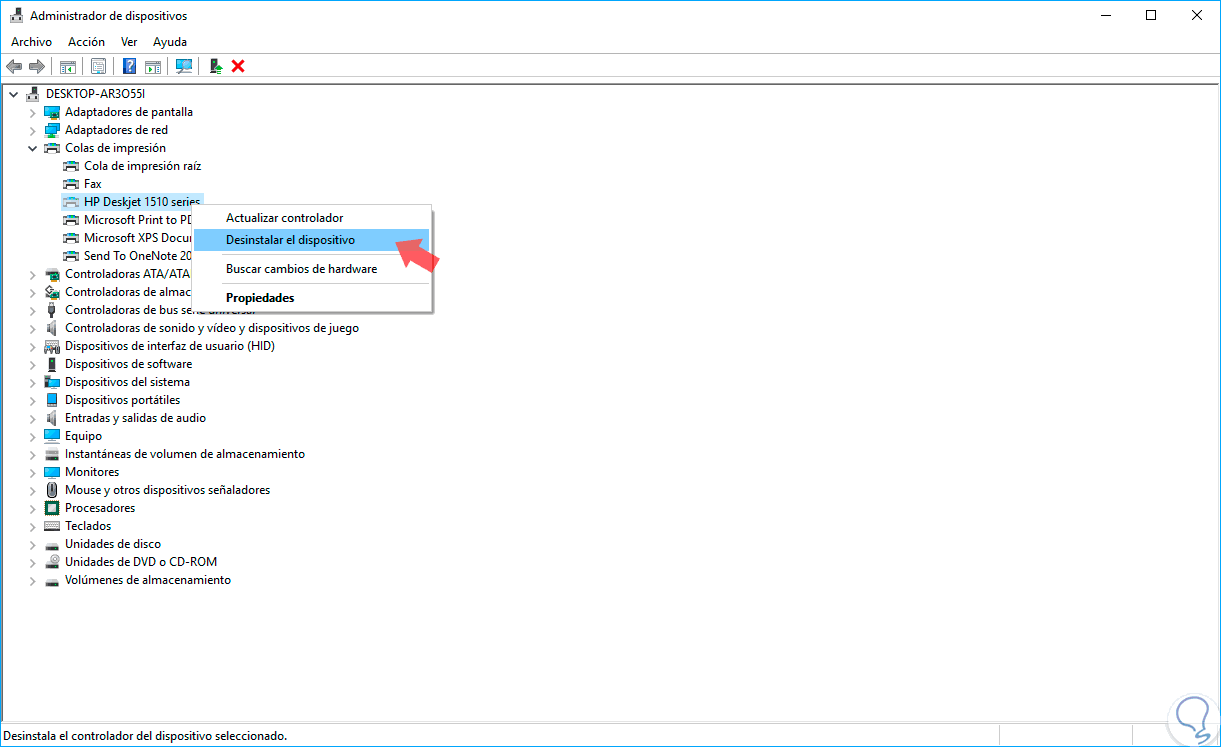This screenshot has width=1221, height=747.
Task: Click the Monitores category icon
Action: coord(52,472)
